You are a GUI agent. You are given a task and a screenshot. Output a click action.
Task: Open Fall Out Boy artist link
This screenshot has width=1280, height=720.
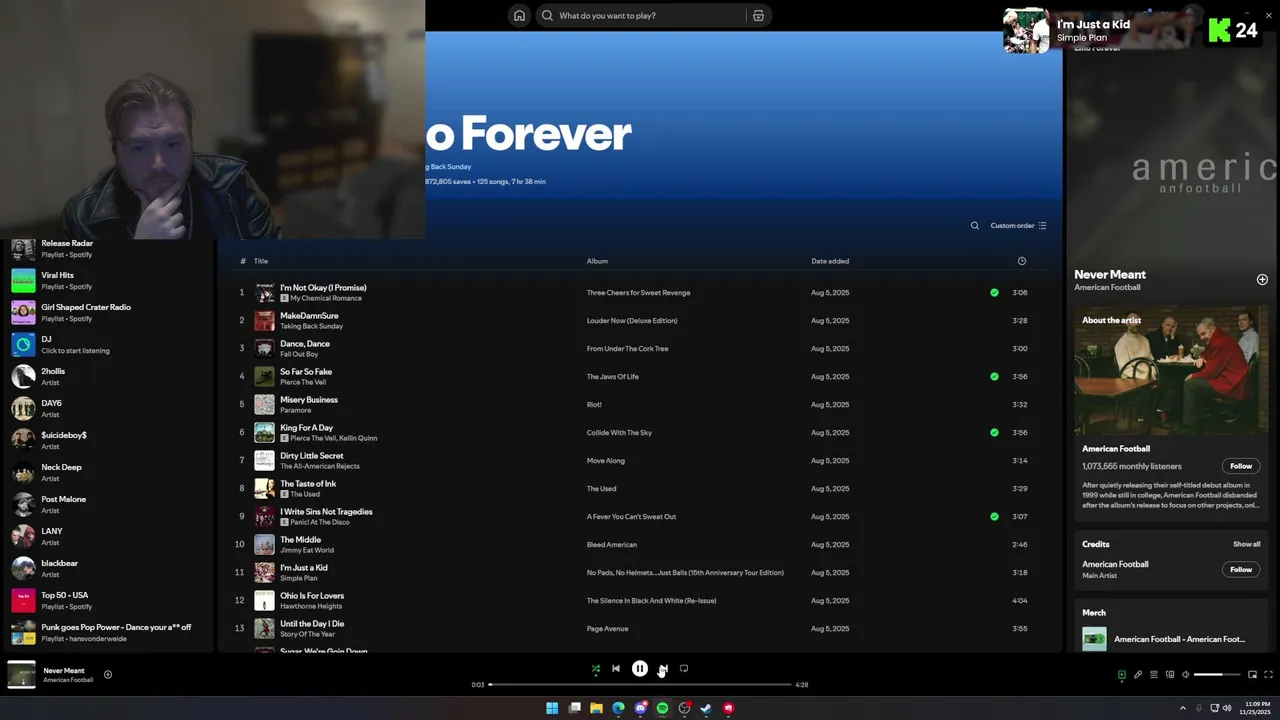[299, 354]
